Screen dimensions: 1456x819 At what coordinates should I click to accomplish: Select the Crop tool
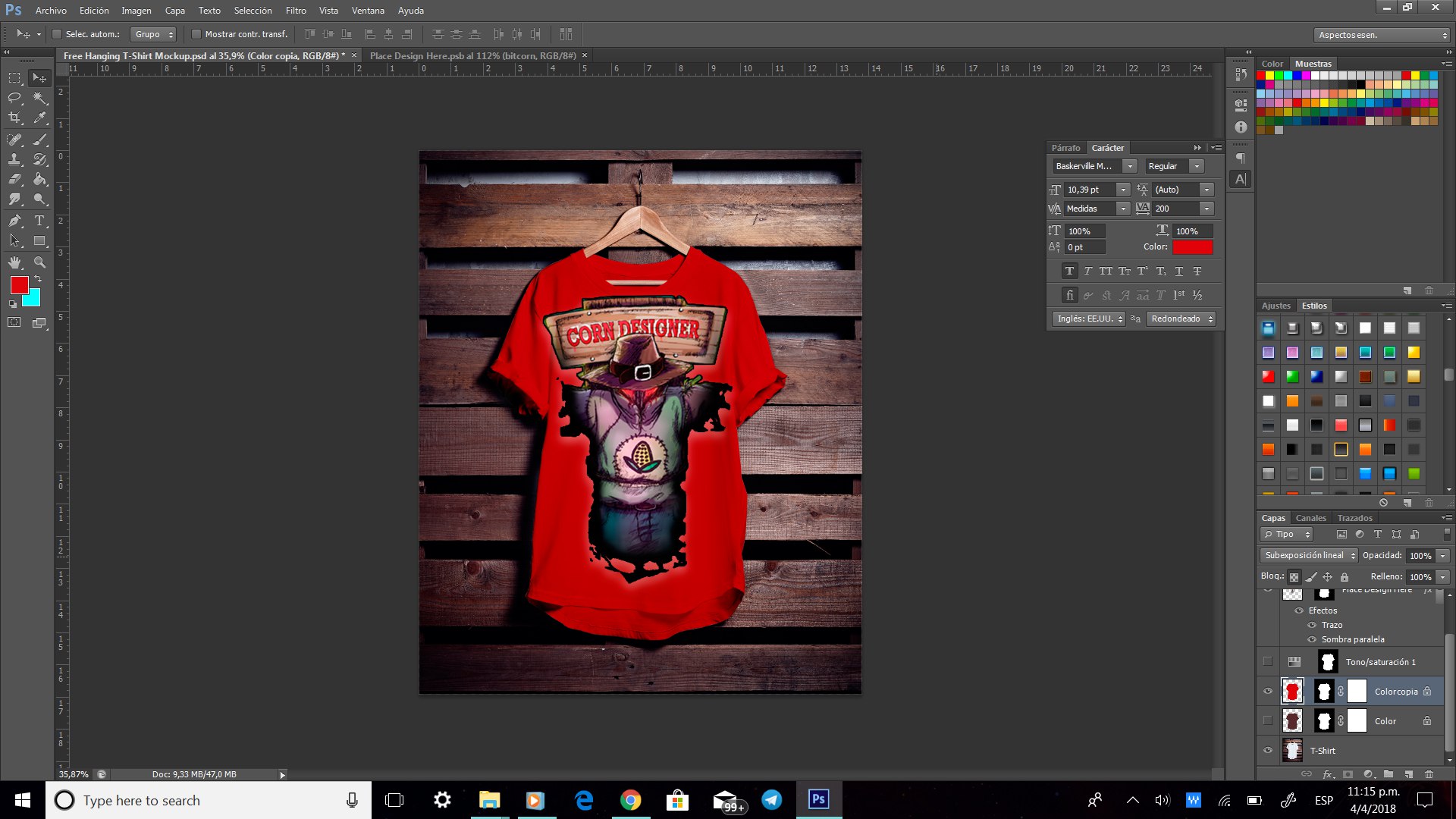tap(14, 118)
